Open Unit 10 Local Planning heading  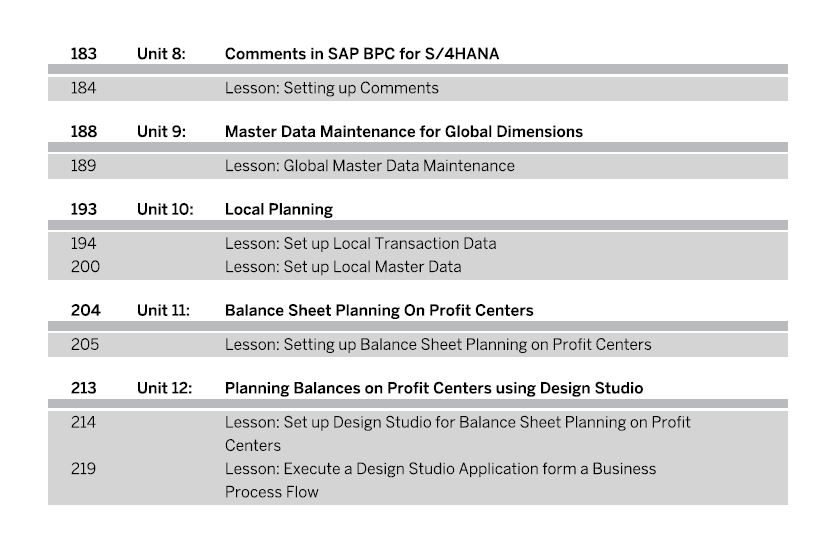pos(279,210)
